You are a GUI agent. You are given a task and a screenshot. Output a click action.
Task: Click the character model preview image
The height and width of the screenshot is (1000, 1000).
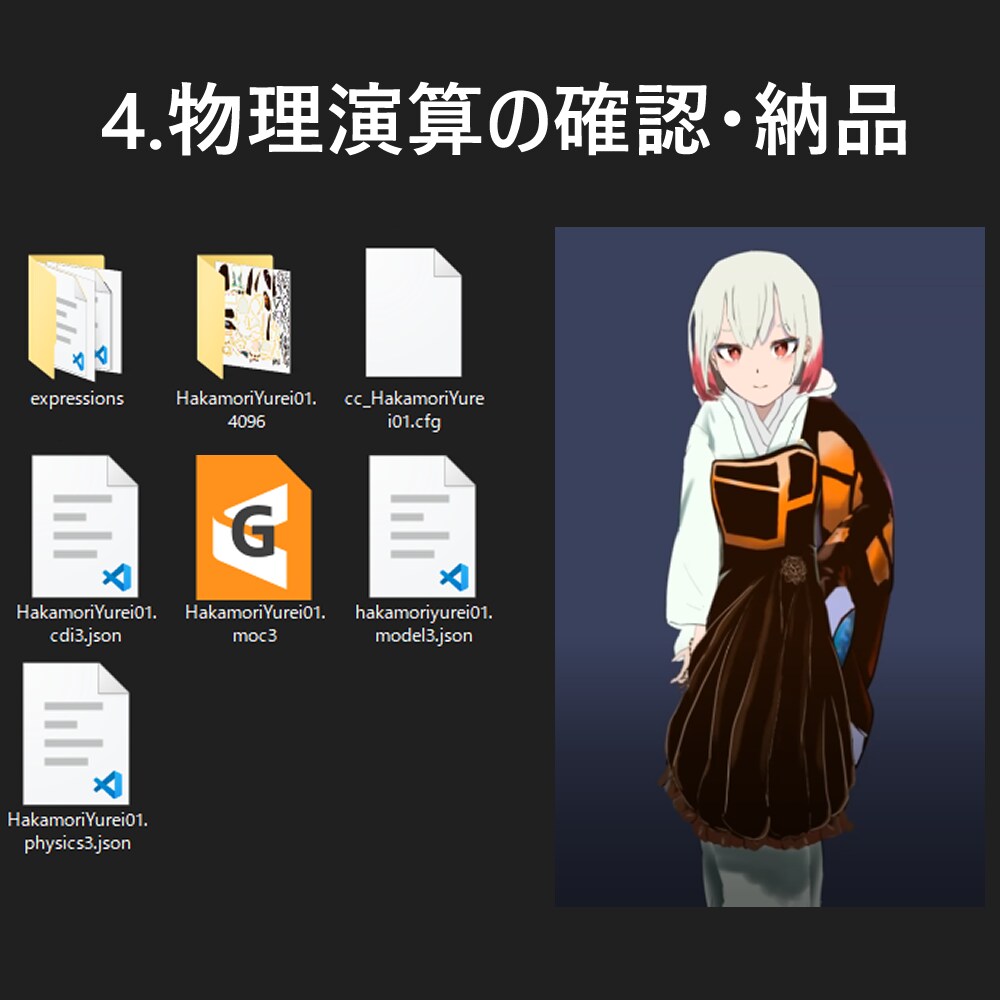770,567
